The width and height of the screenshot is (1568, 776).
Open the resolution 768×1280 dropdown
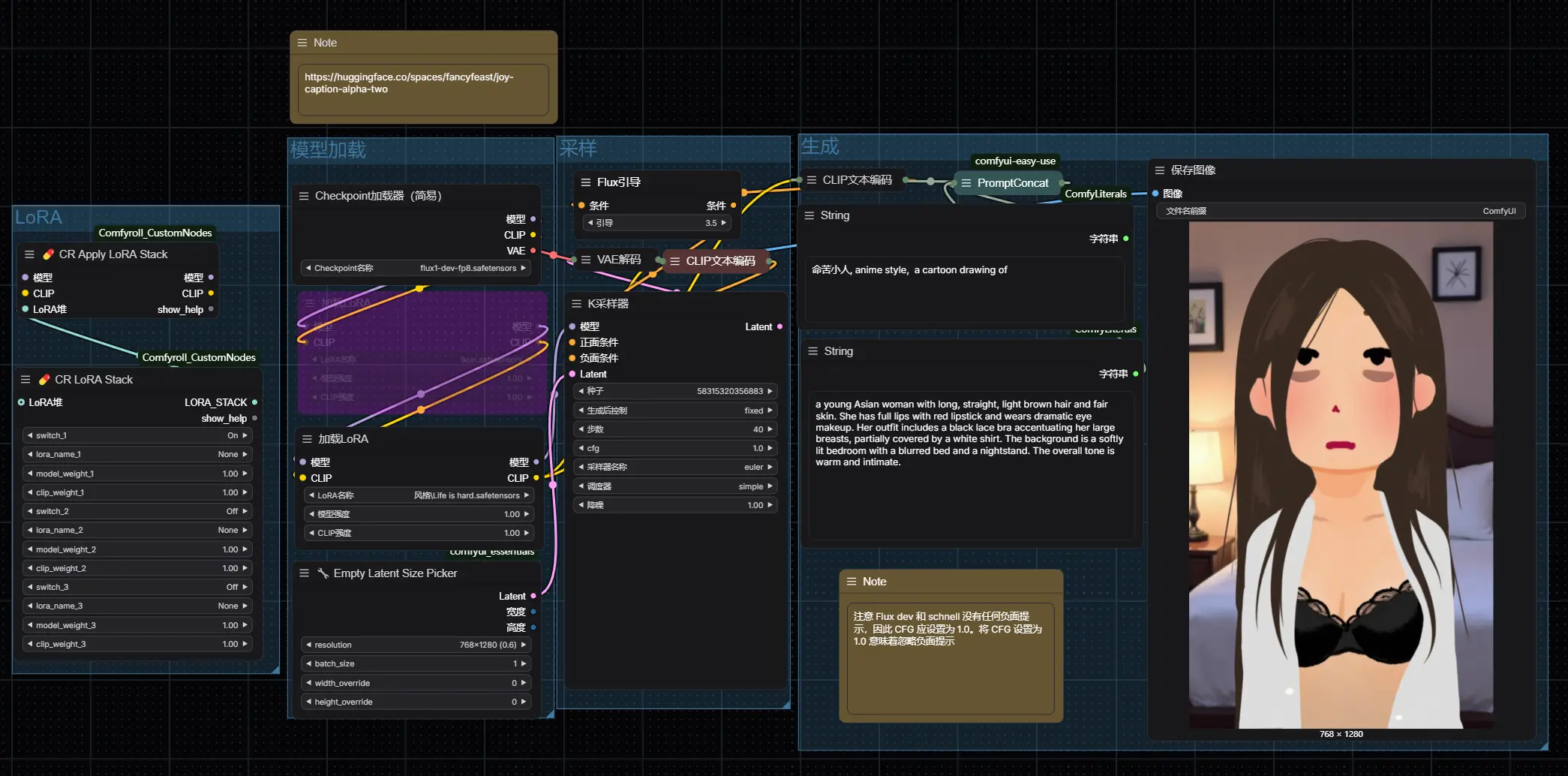point(416,645)
